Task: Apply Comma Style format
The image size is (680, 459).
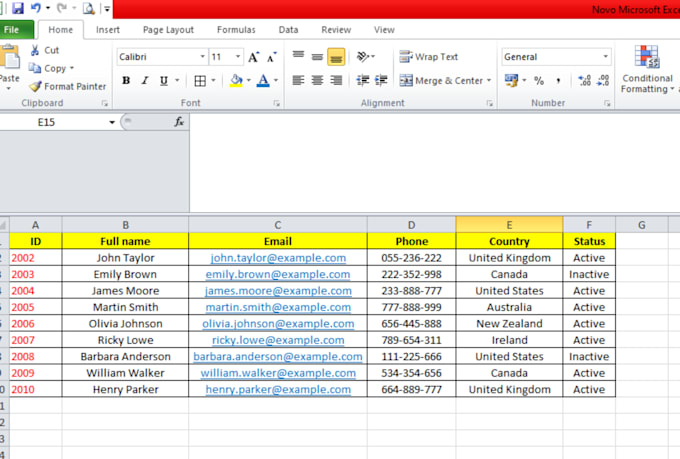Action: click(559, 80)
